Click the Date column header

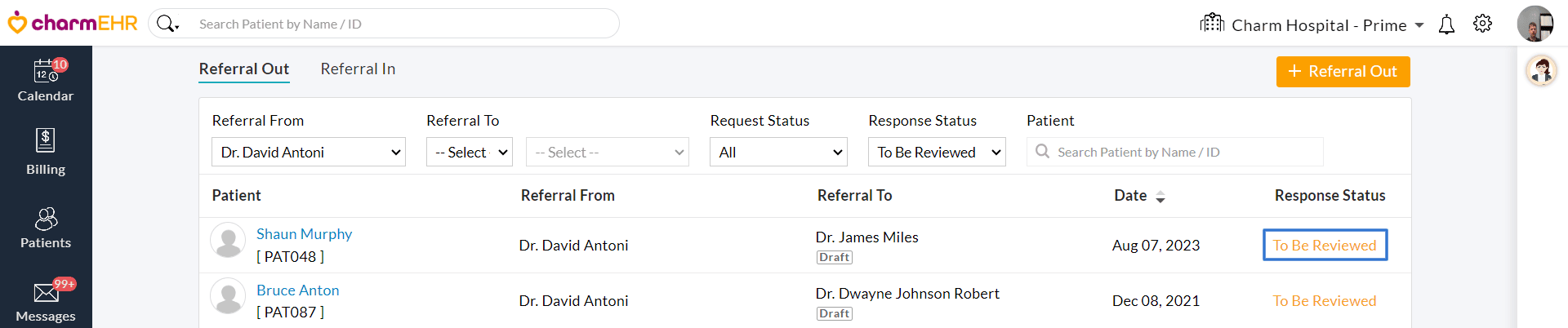(1130, 196)
